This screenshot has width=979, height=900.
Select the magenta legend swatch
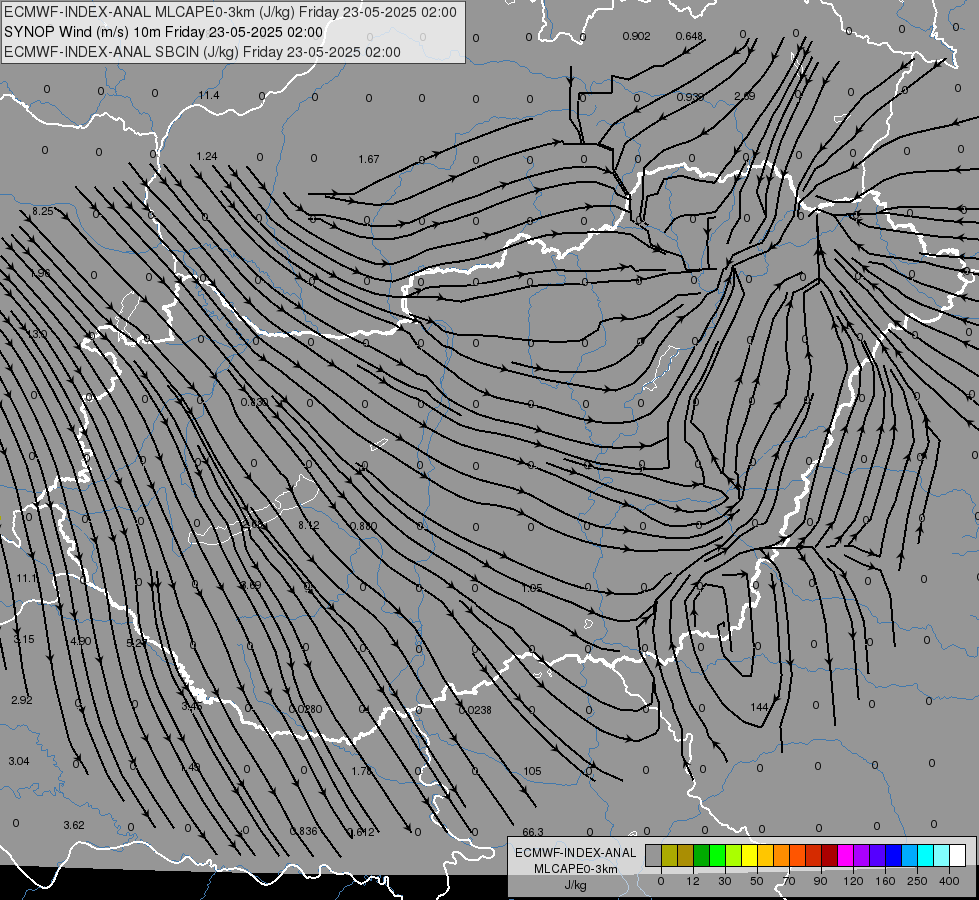point(845,855)
